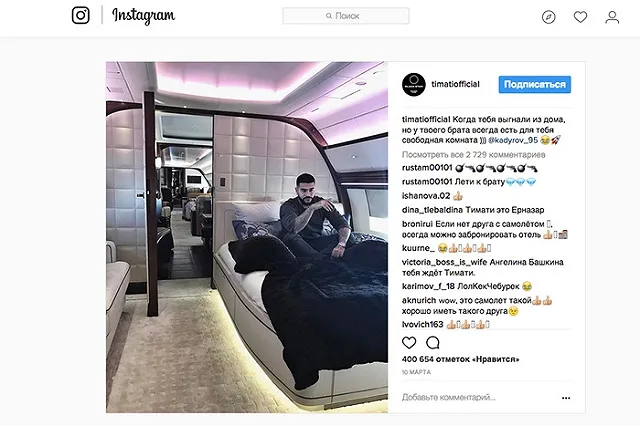Click the Подписаться follow button

coord(535,84)
